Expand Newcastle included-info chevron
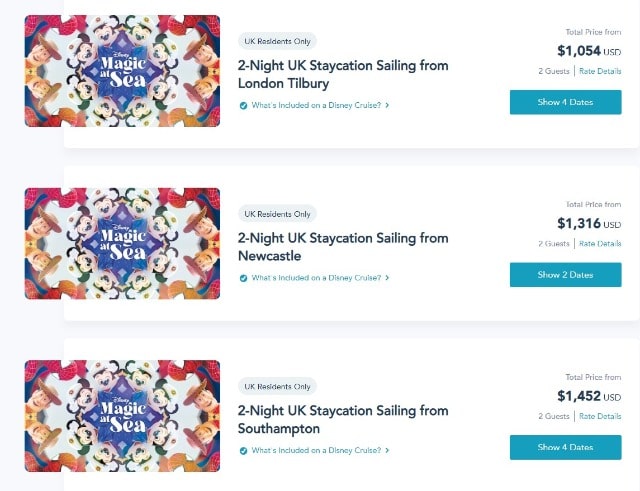 pos(387,278)
